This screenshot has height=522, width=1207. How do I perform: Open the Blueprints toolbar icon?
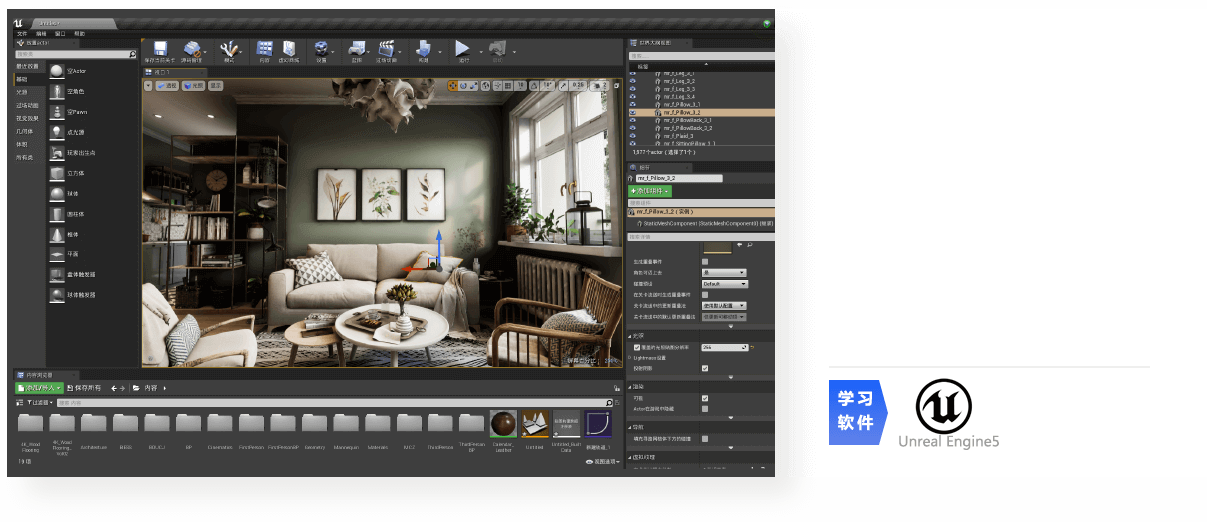[355, 49]
